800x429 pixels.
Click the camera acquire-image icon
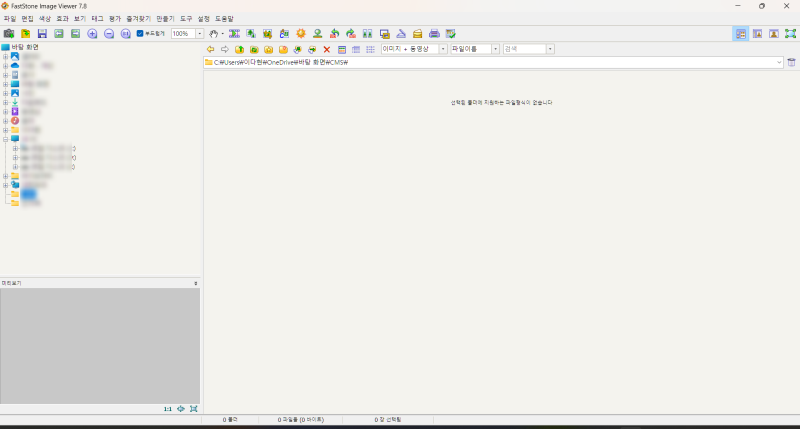9,34
